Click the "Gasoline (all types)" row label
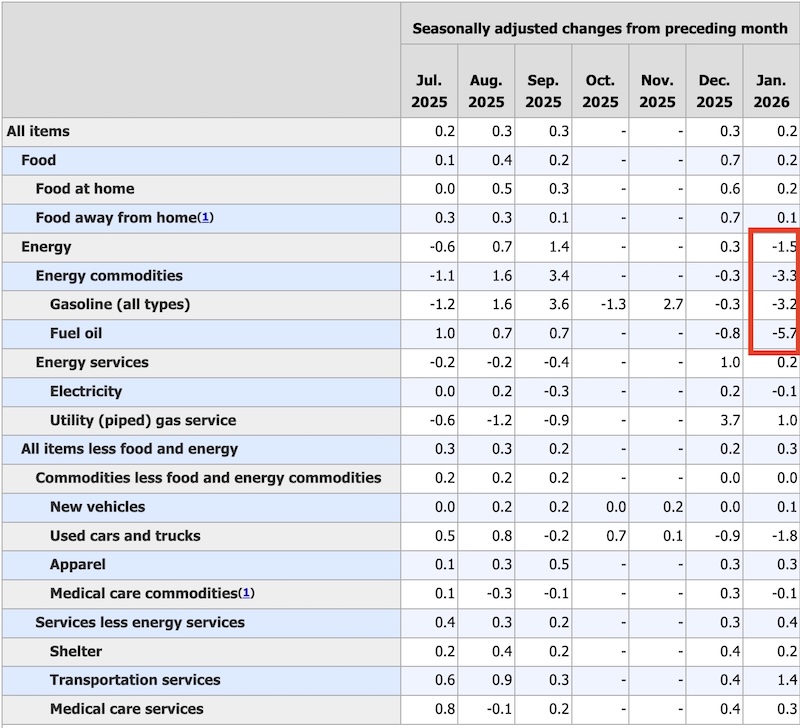This screenshot has width=800, height=728. click(x=119, y=304)
